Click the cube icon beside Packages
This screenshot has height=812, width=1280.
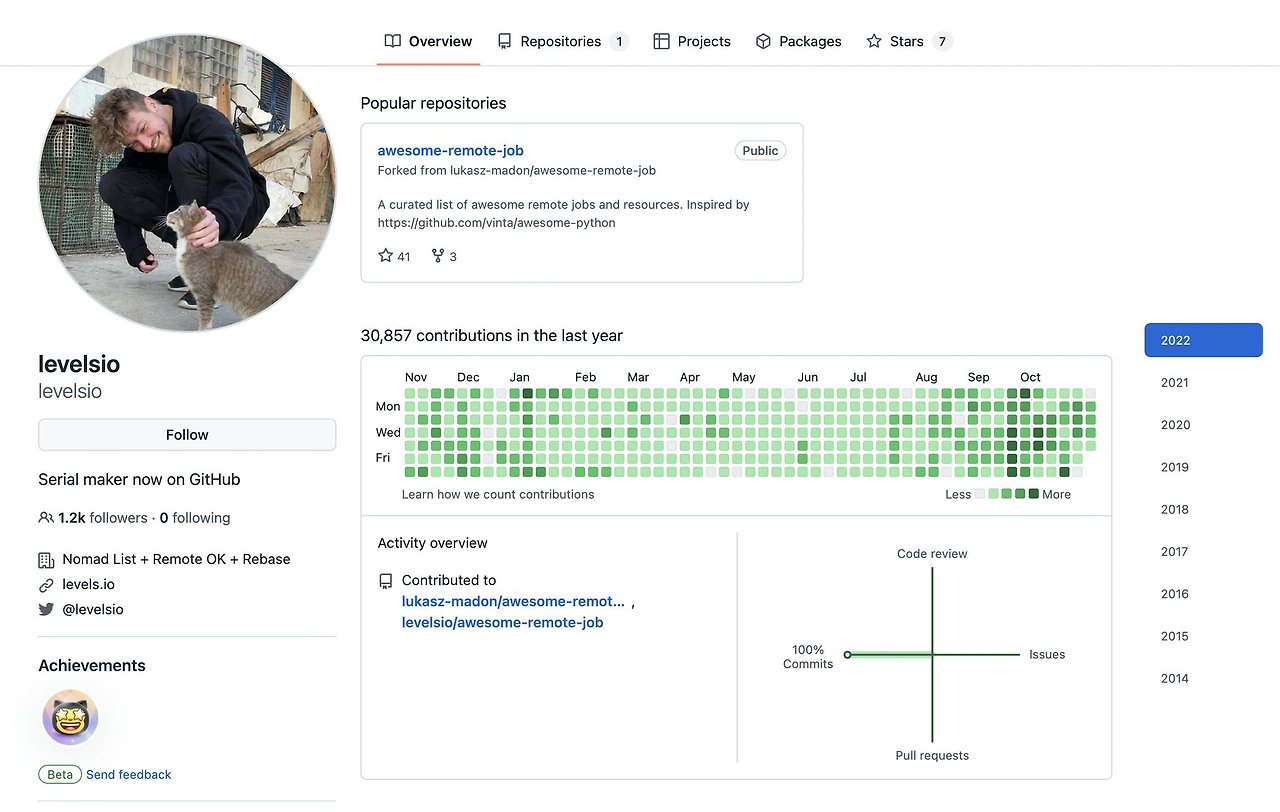(x=763, y=41)
